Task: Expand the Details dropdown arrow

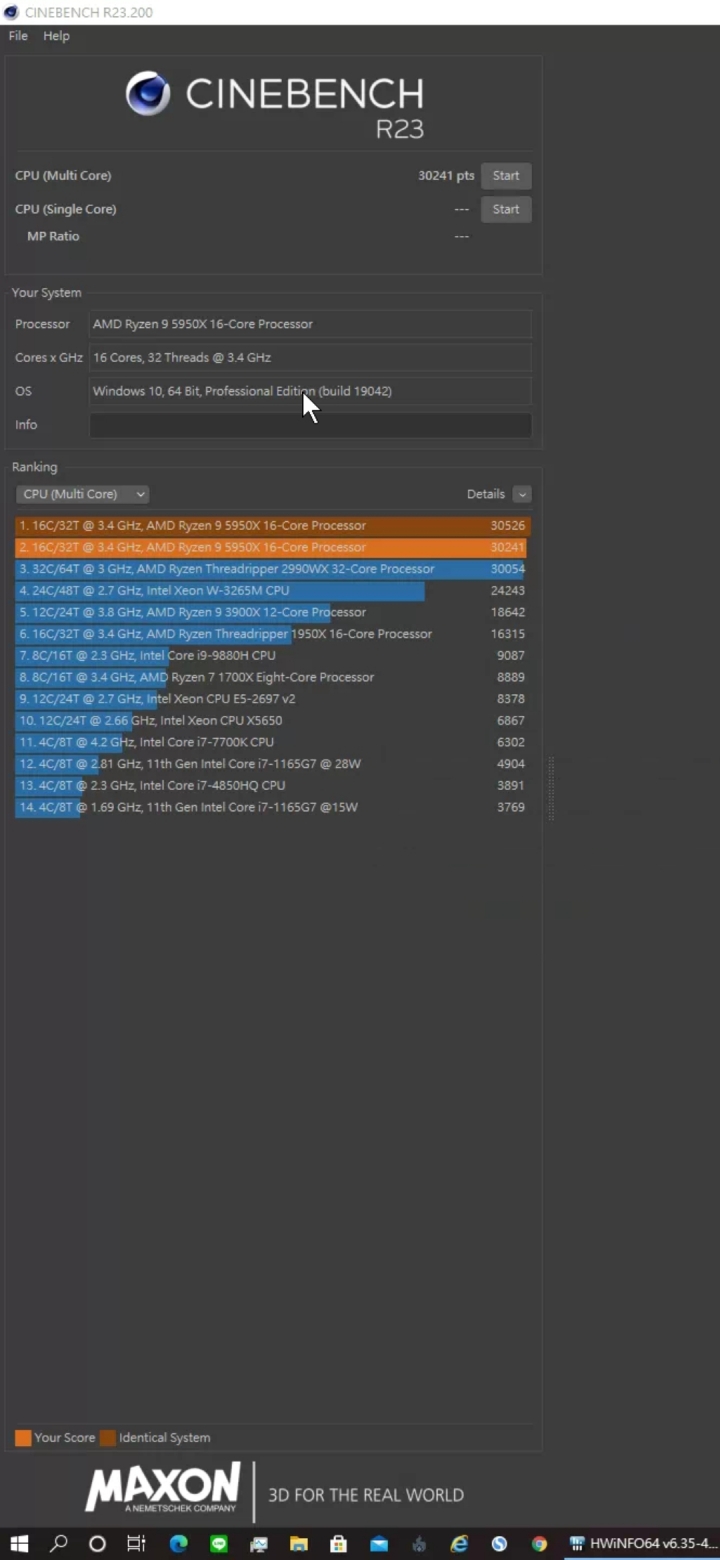Action: 522,494
